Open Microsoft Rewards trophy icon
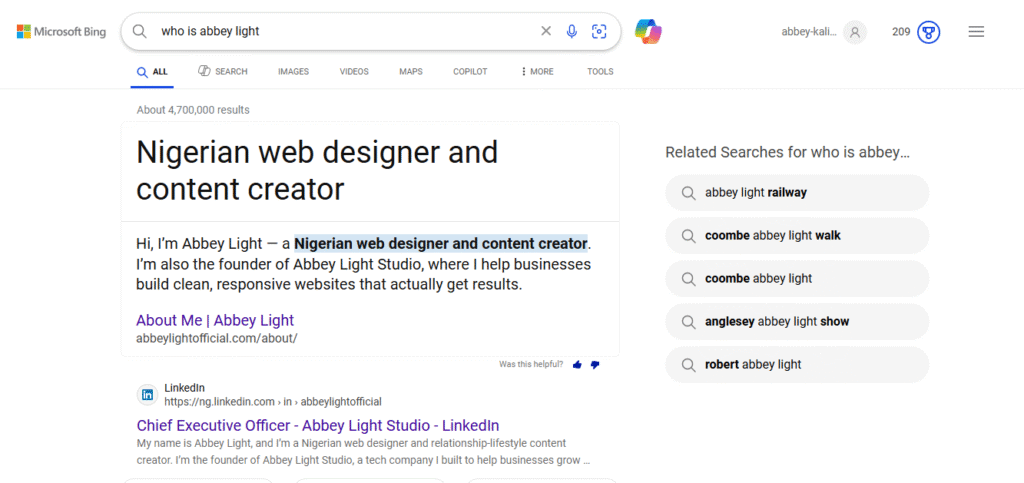Image resolution: width=1024 pixels, height=483 pixels. tap(928, 31)
